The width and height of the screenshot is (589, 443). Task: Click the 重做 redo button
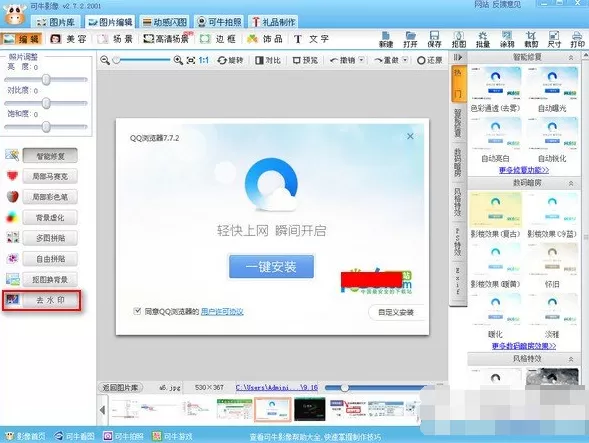387,60
